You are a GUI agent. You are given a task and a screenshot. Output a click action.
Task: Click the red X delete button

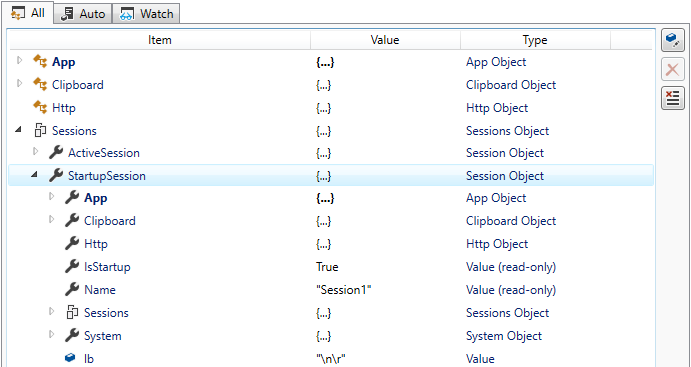pyautogui.click(x=672, y=70)
